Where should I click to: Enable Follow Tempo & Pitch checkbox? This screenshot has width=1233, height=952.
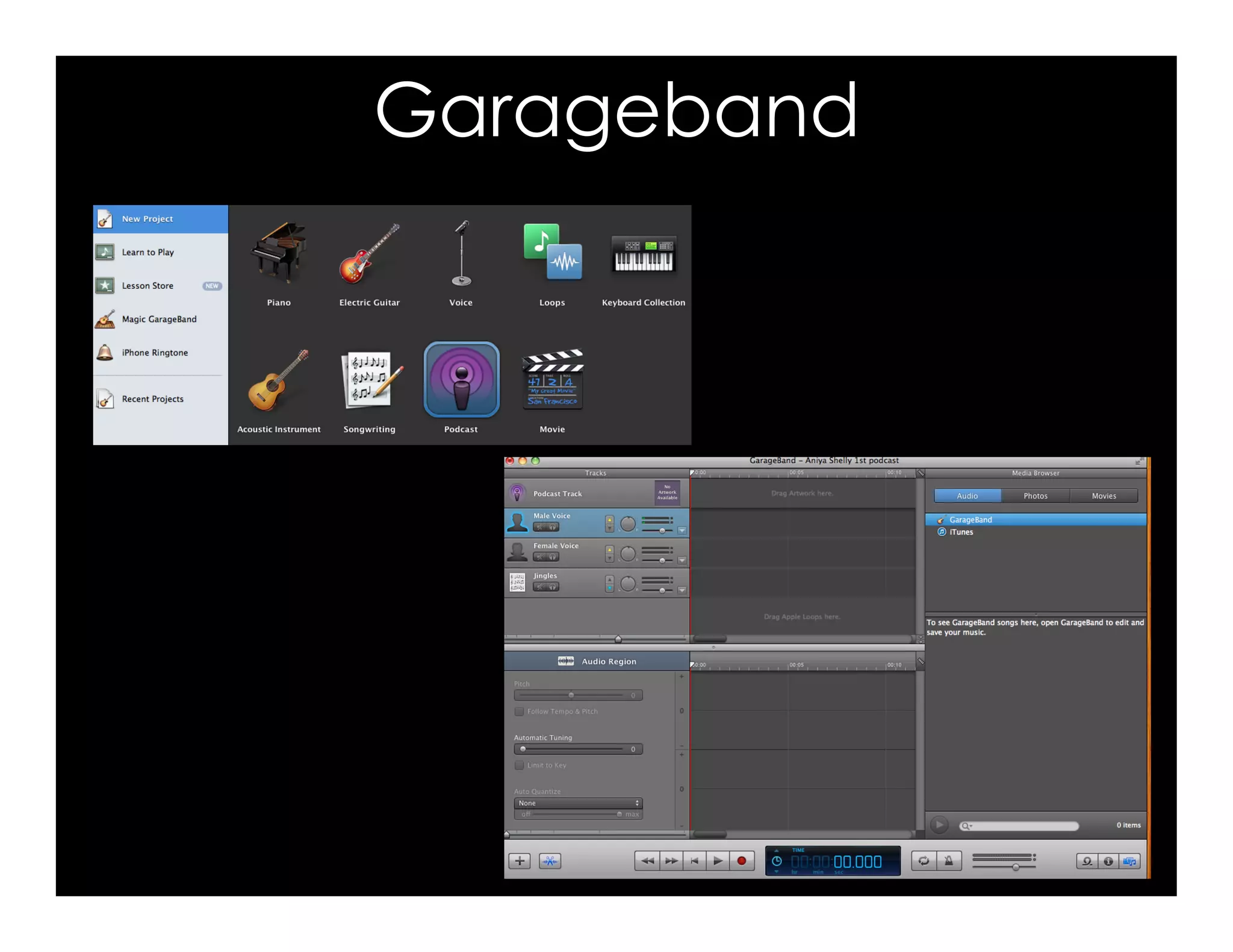pyautogui.click(x=519, y=711)
